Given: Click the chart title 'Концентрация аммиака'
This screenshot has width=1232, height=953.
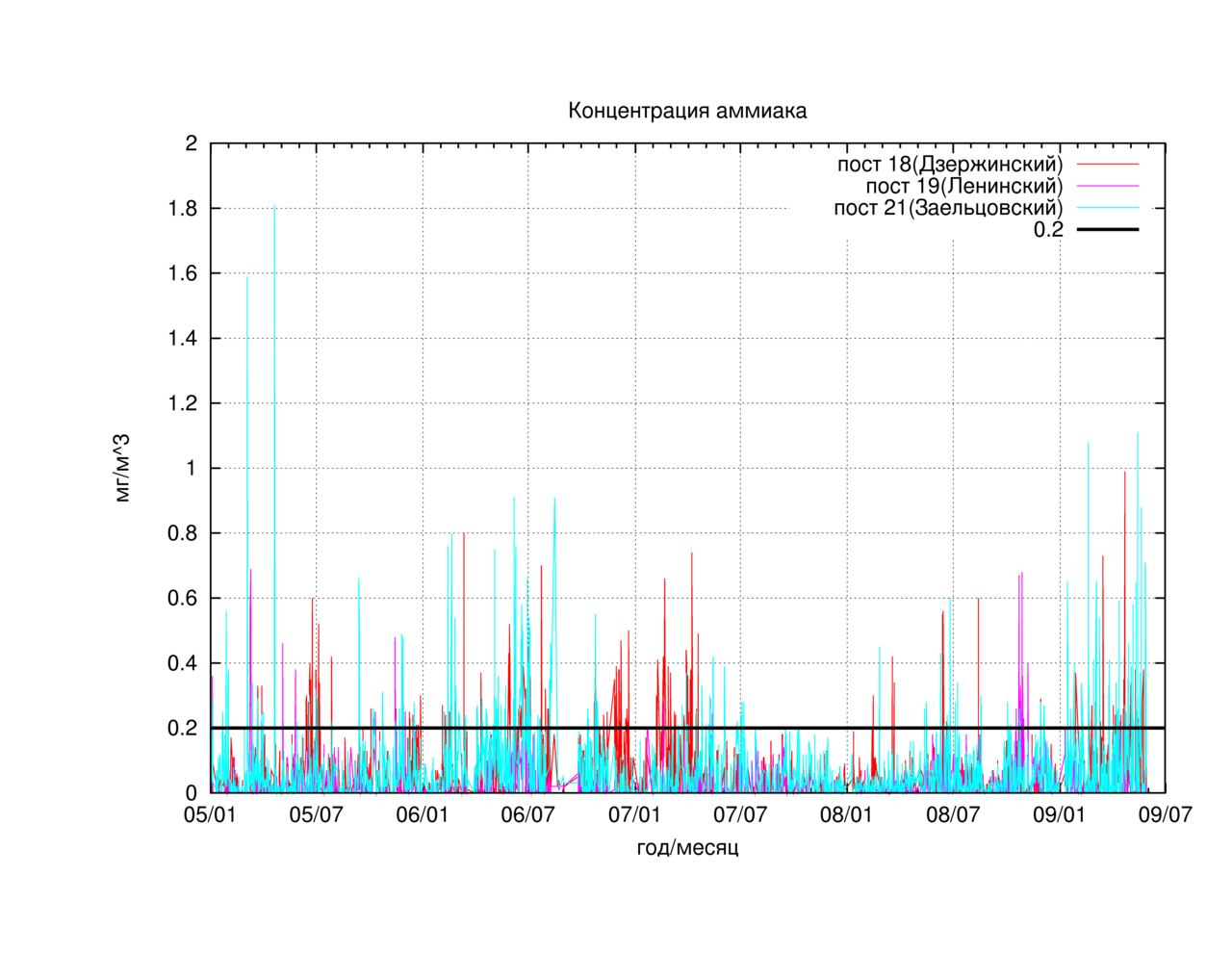Looking at the screenshot, I should (687, 111).
